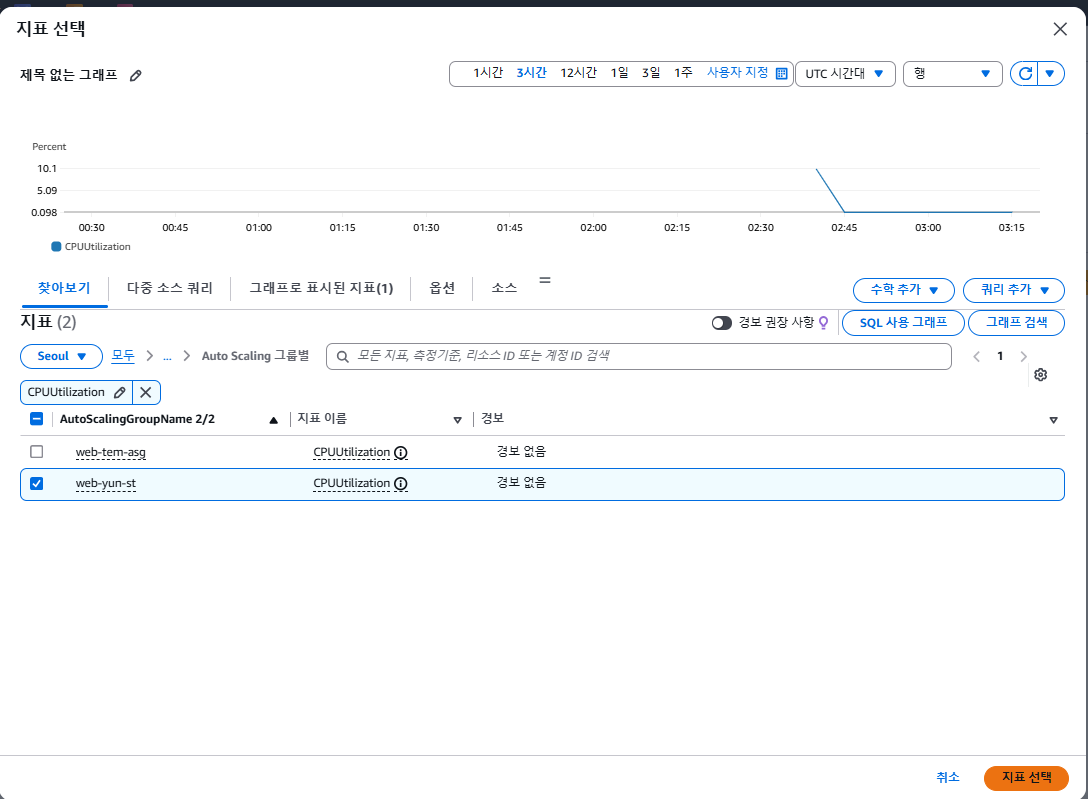Click 경보 없음 in the web-yun-st row
1088x799 pixels.
[x=521, y=483]
